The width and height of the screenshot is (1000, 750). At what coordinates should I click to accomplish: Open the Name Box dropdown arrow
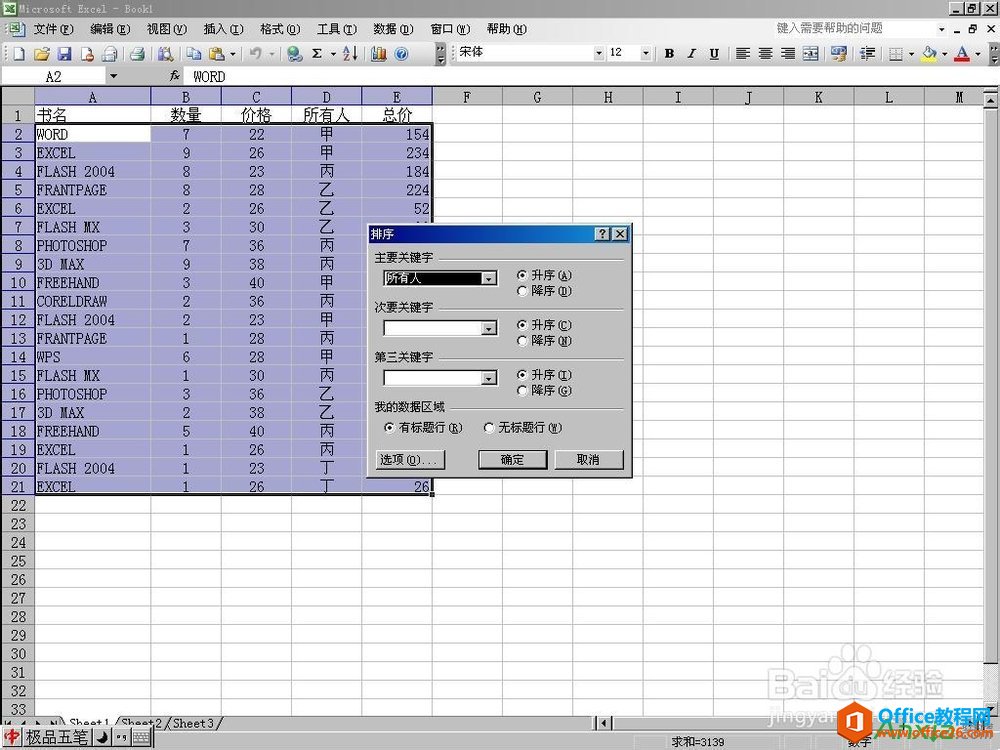click(x=114, y=77)
